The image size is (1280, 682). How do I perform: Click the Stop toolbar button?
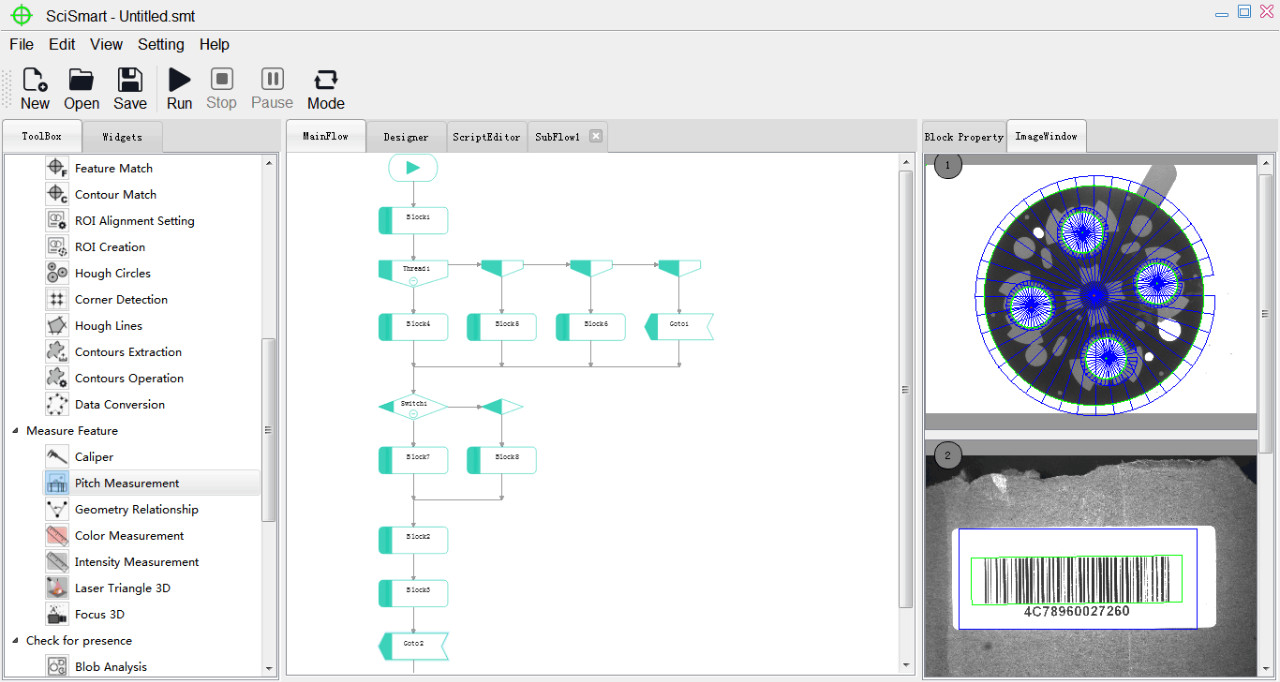pyautogui.click(x=221, y=89)
